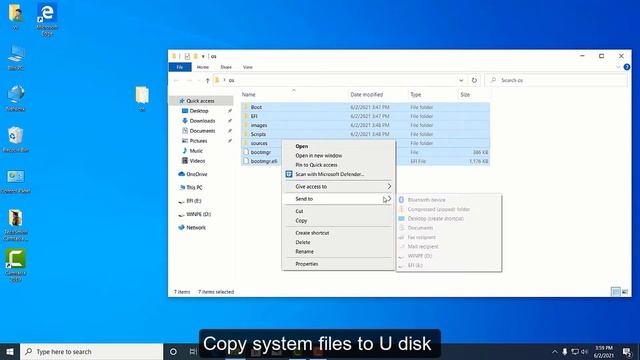Launch the Camtasia 2020 desktop shortcut

[x=16, y=264]
